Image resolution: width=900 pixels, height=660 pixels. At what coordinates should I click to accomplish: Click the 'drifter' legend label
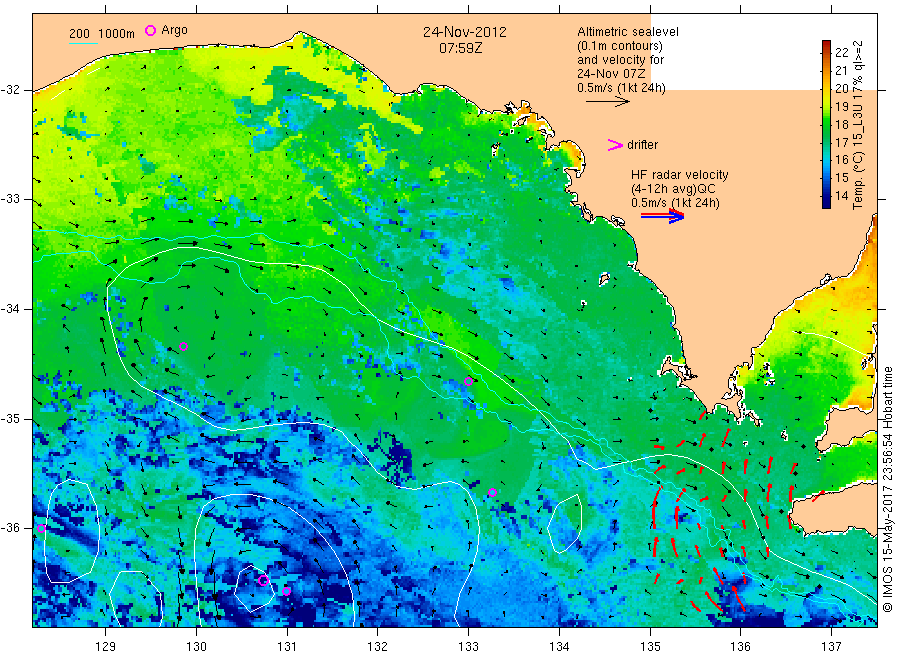(x=642, y=145)
